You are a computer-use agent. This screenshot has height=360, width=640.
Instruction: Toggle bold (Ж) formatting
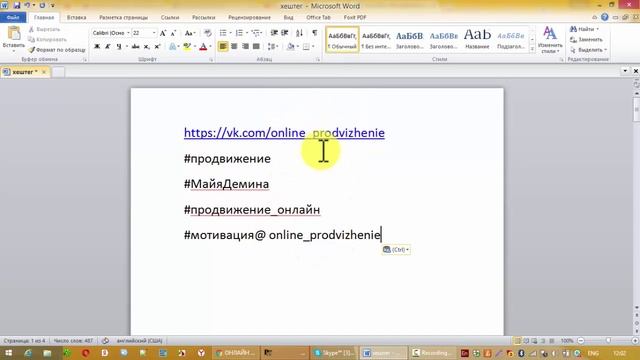click(97, 47)
